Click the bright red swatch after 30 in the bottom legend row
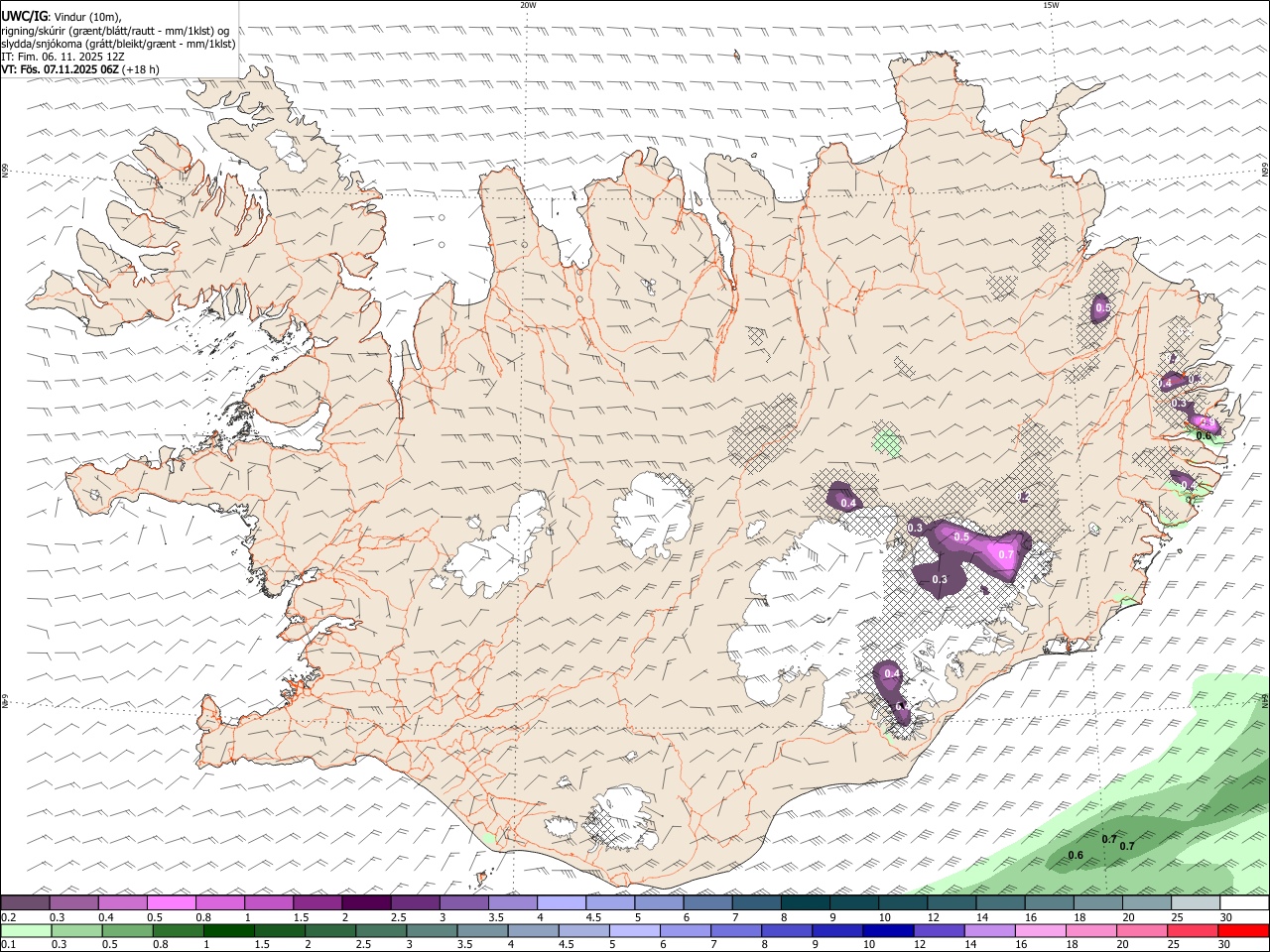This screenshot has width=1270, height=952. 1243,930
